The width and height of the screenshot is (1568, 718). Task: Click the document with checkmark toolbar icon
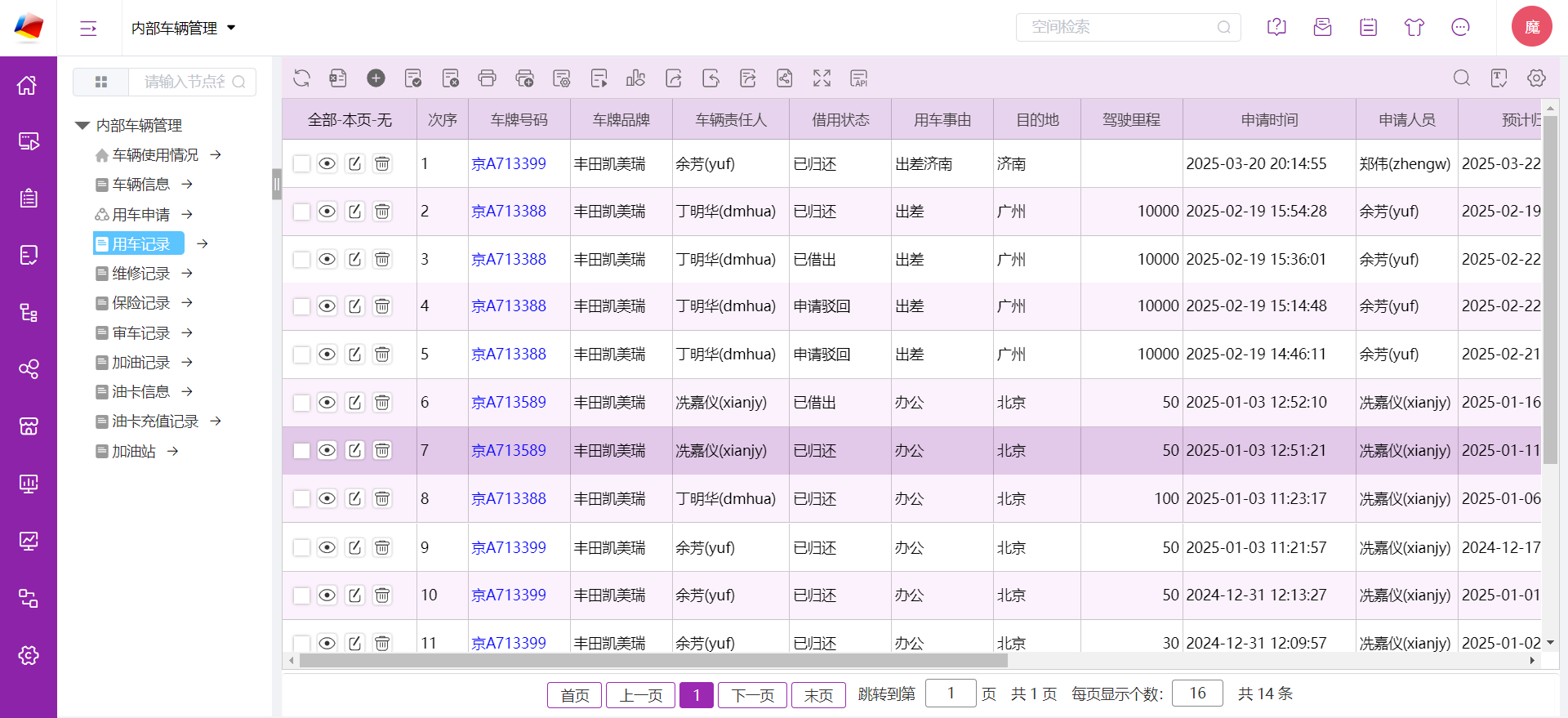click(x=413, y=78)
